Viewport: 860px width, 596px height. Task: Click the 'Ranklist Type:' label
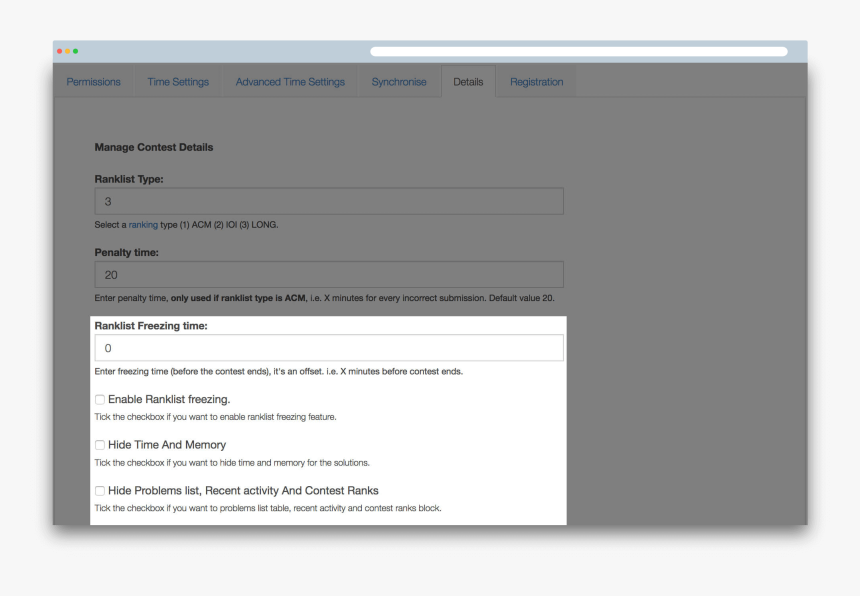tap(129, 179)
